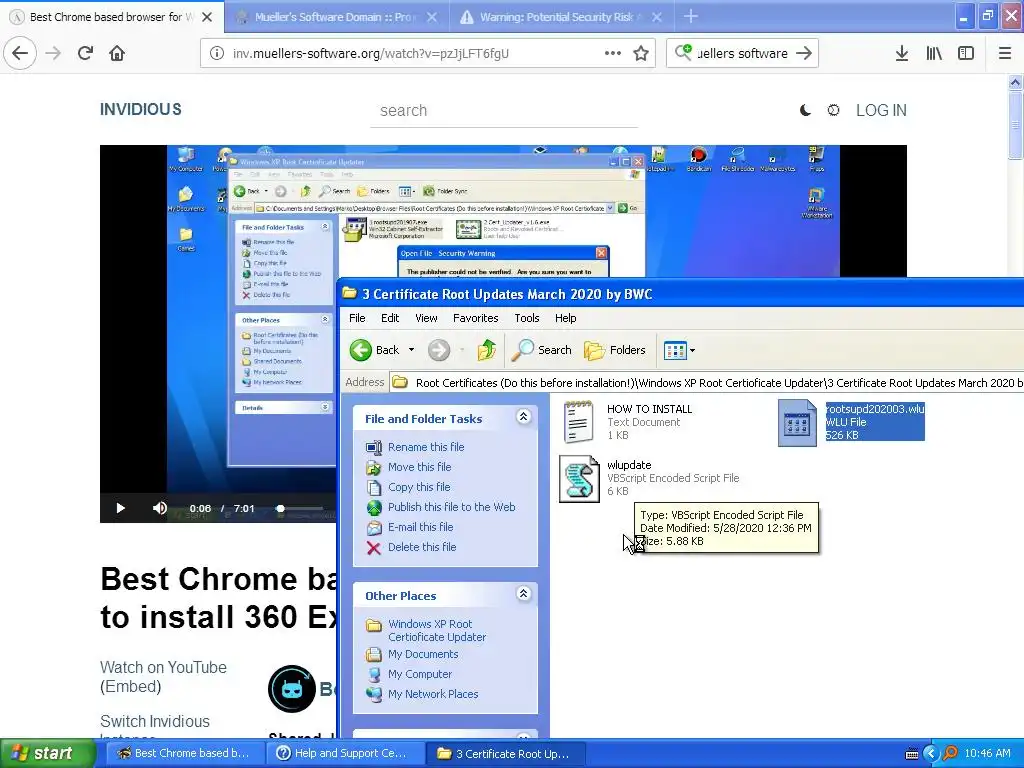Expand hidden system tray icons arrow
Viewport: 1024px width, 768px height.
(x=931, y=753)
